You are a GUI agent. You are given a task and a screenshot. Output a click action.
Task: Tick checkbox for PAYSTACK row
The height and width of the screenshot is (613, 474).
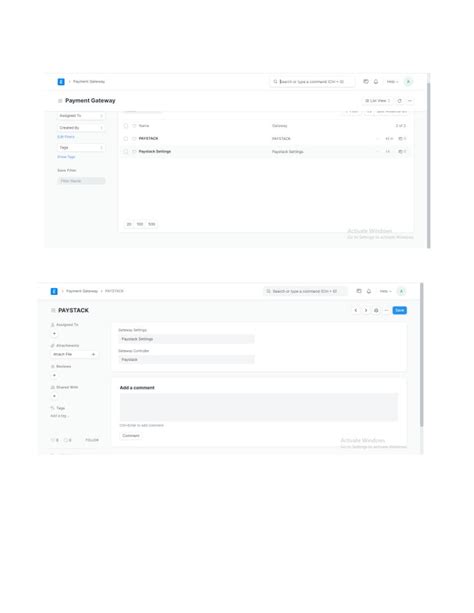126,139
